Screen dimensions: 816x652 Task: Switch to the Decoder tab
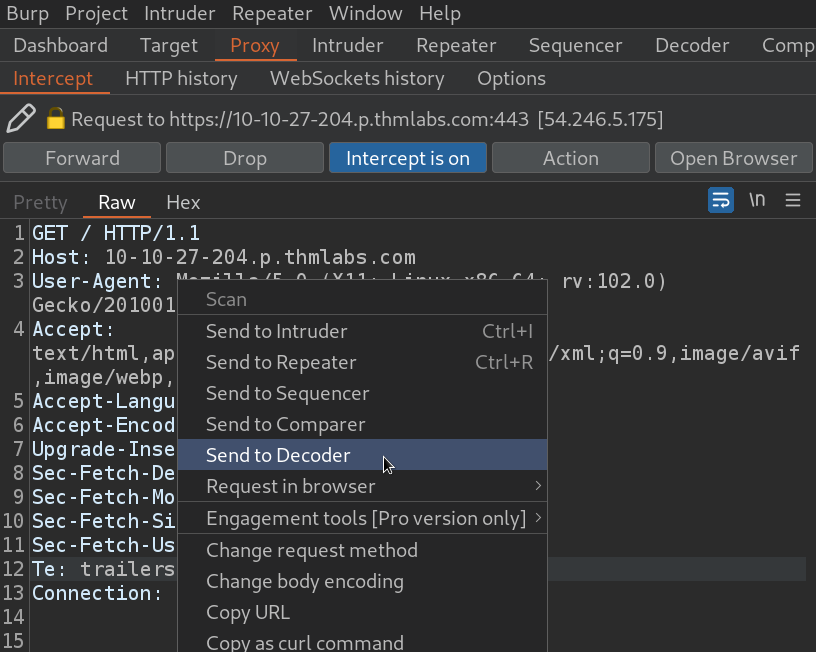pos(692,46)
